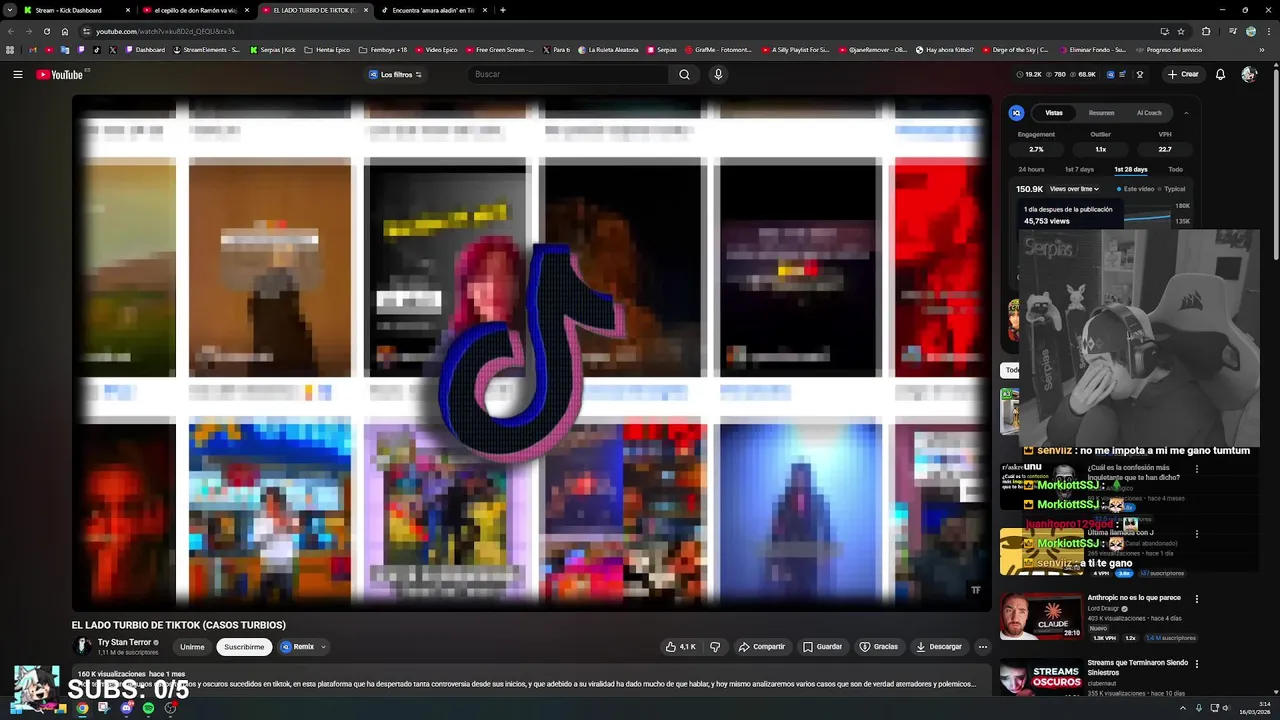Click the browser address bar URL

(x=165, y=31)
